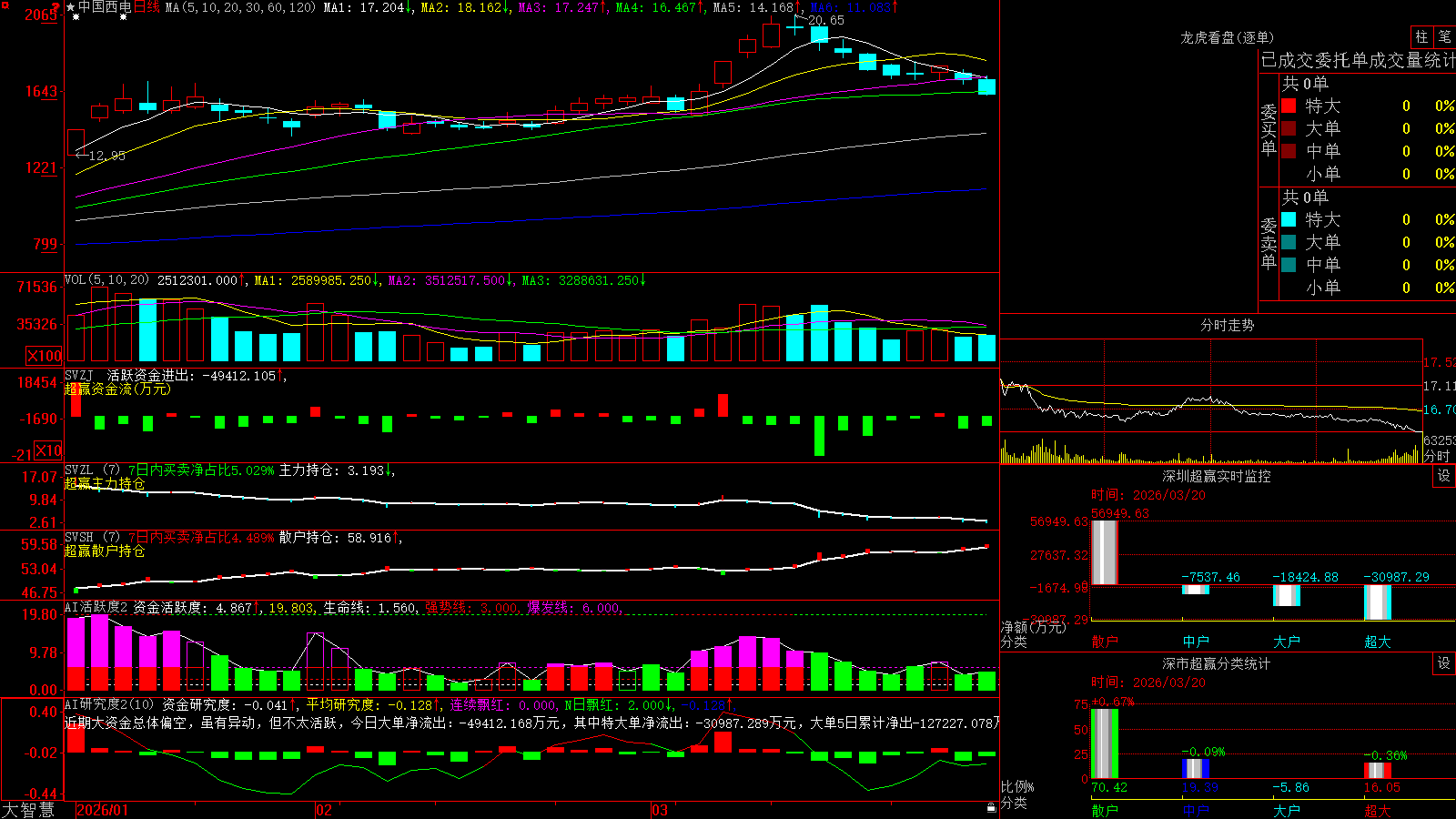Click the 净额(万元) axis label
Image resolution: width=1456 pixels, height=819 pixels.
[x=1033, y=627]
